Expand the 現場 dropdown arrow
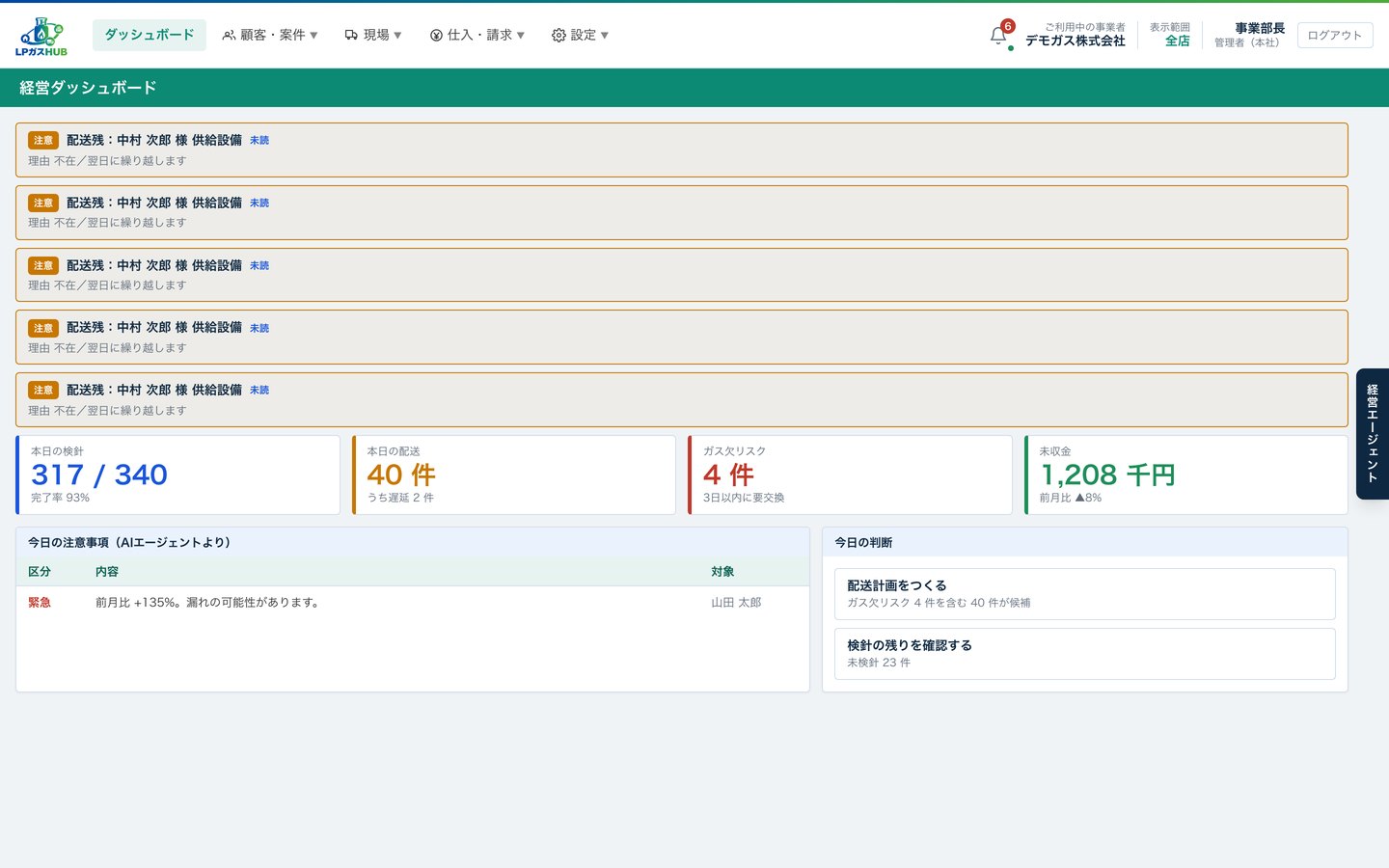 [x=397, y=36]
